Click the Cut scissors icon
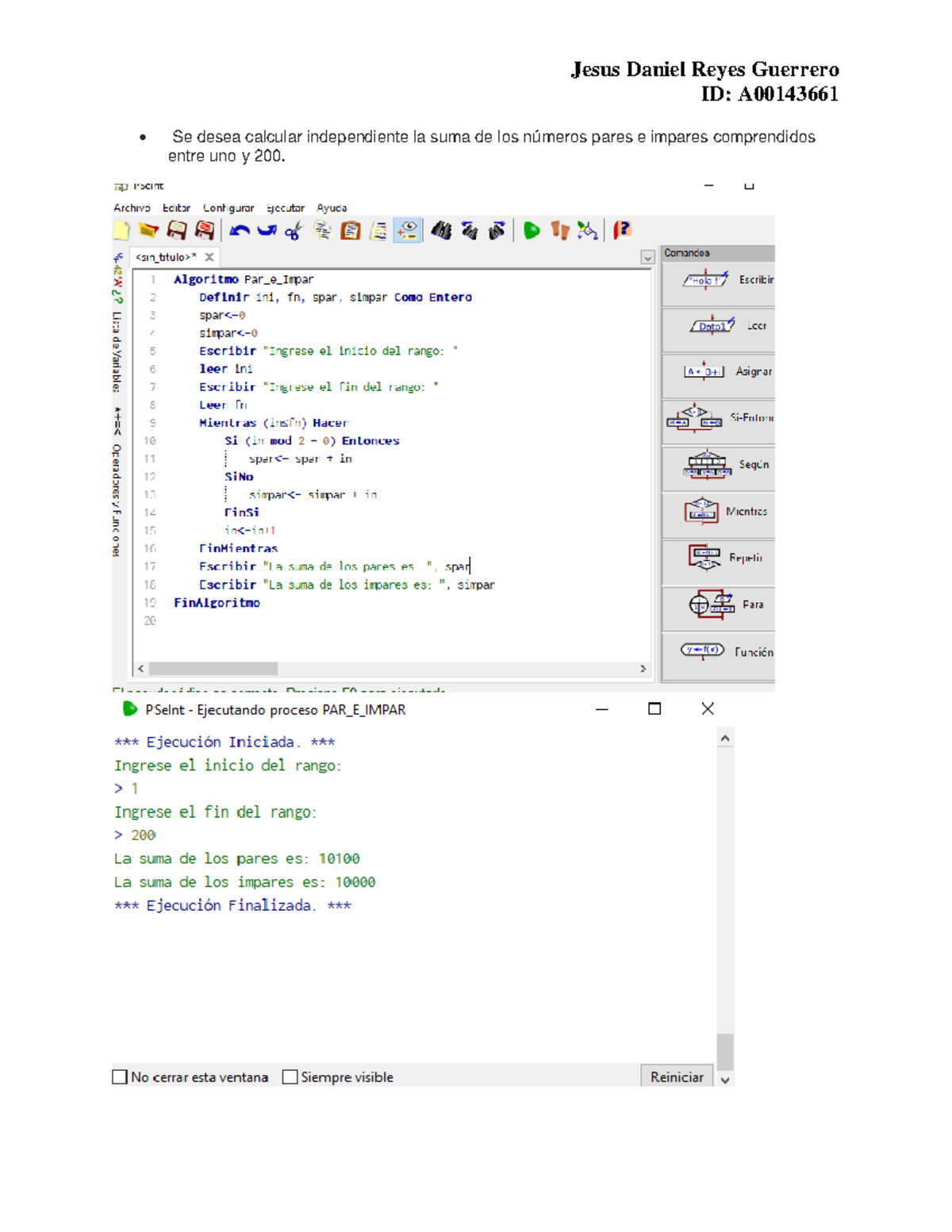Viewport: 952px width, 1232px height. pyautogui.click(x=294, y=231)
